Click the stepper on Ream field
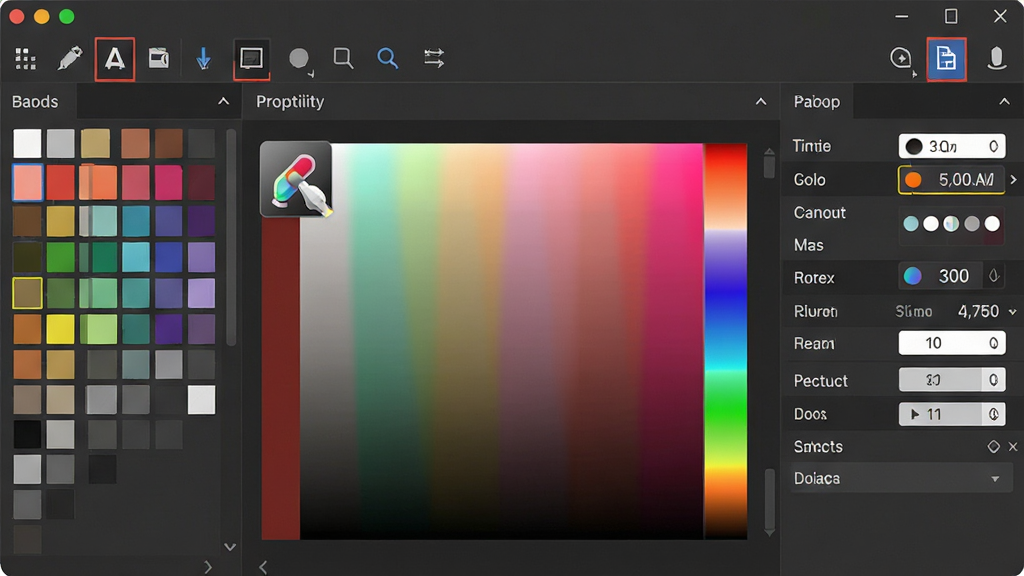Image resolution: width=1024 pixels, height=576 pixels. [993, 343]
